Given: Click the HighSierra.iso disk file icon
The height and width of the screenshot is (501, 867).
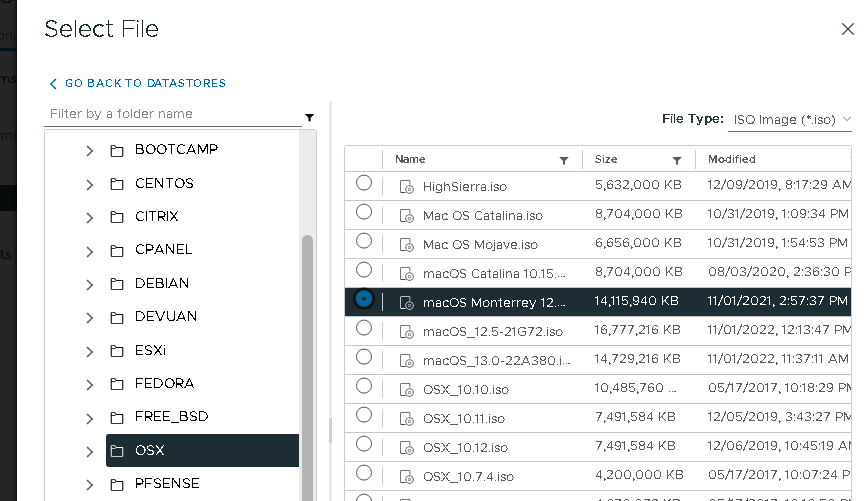Looking at the screenshot, I should point(406,187).
